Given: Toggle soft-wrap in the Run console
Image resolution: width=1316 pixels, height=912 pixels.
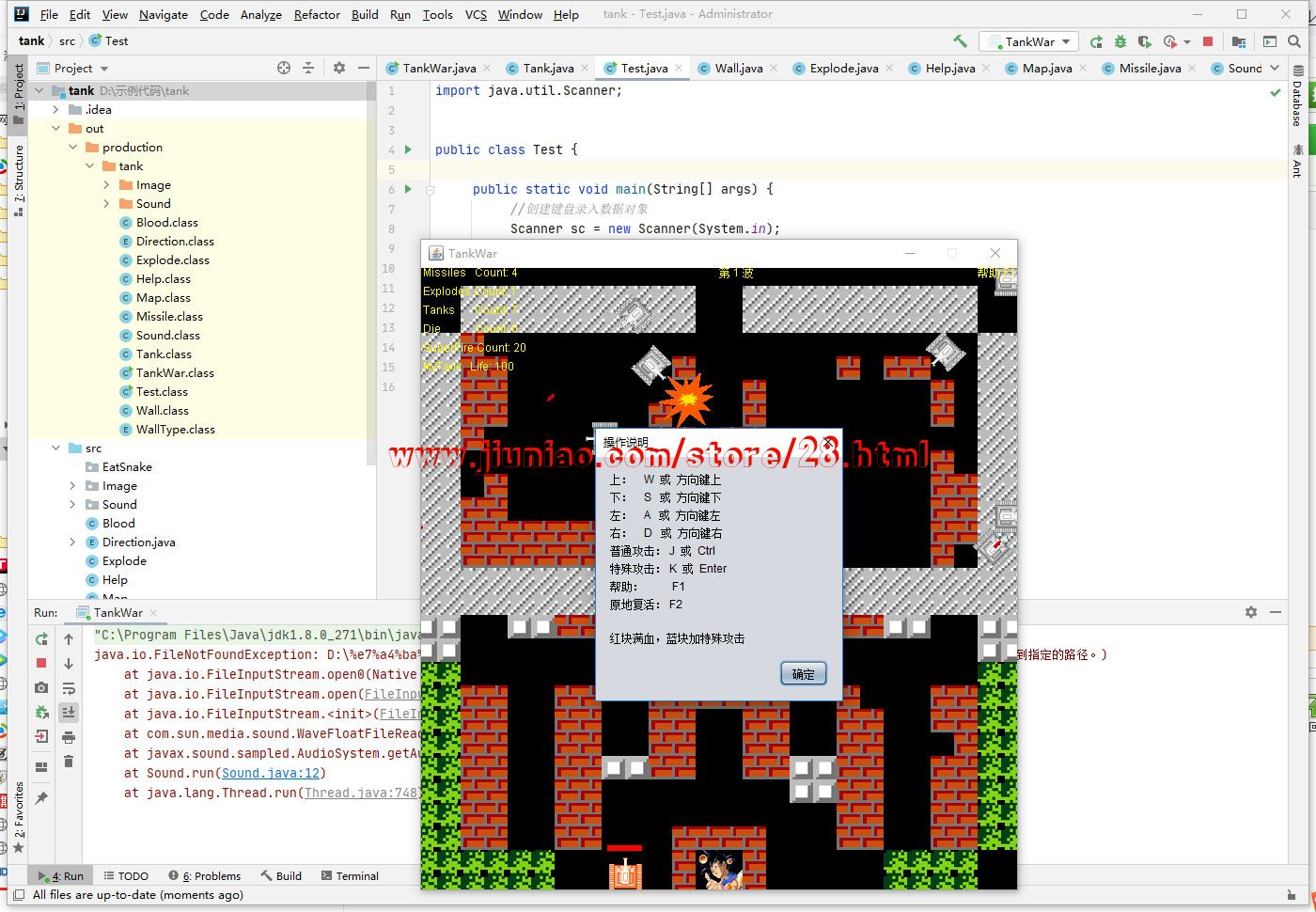Looking at the screenshot, I should (x=69, y=688).
